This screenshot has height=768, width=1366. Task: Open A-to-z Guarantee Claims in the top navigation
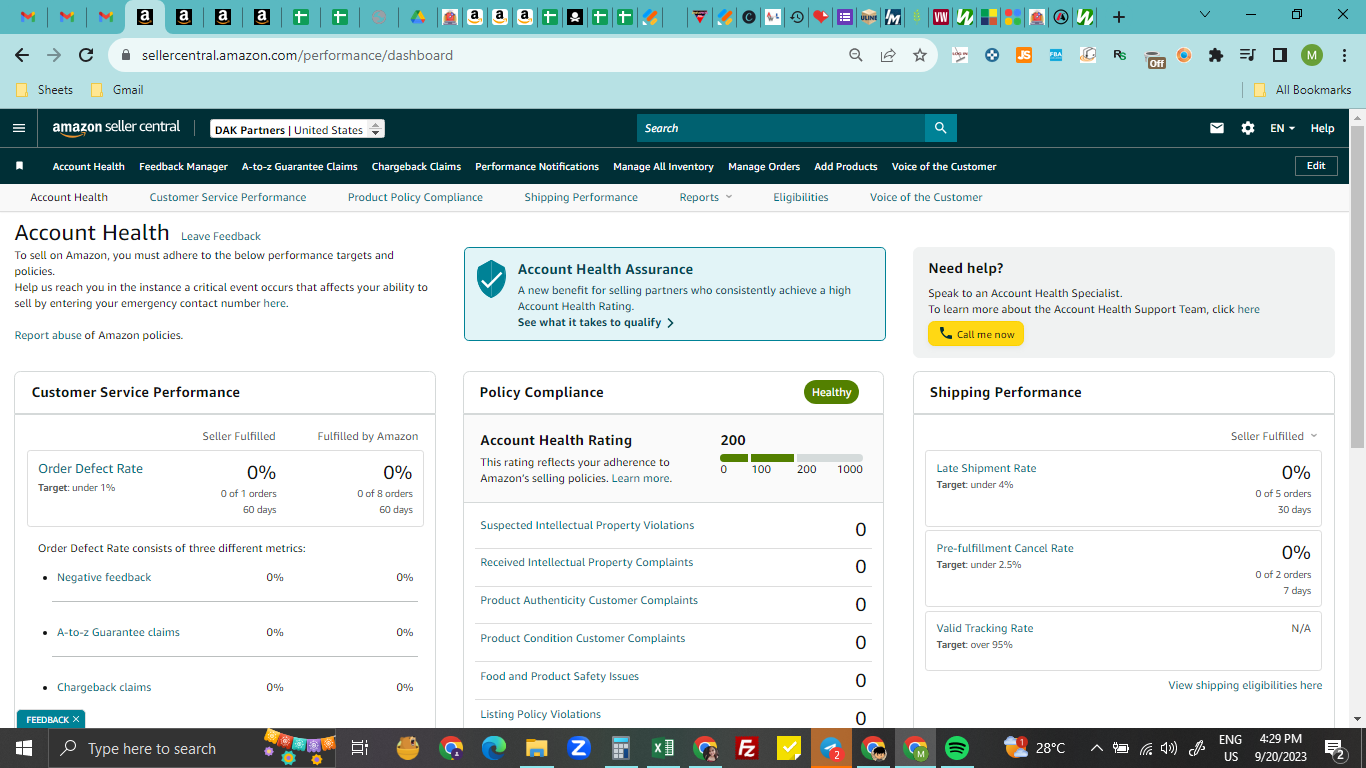(300, 166)
